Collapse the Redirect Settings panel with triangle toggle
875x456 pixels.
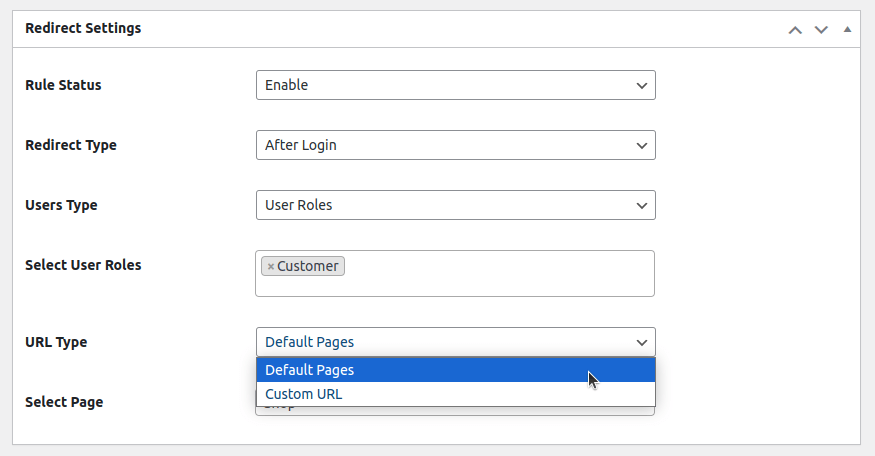tap(847, 29)
